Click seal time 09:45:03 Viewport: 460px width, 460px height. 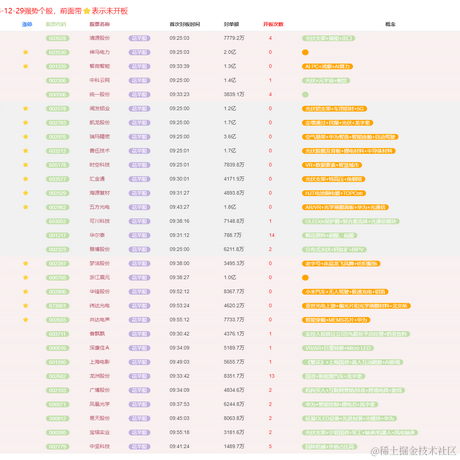(x=180, y=418)
